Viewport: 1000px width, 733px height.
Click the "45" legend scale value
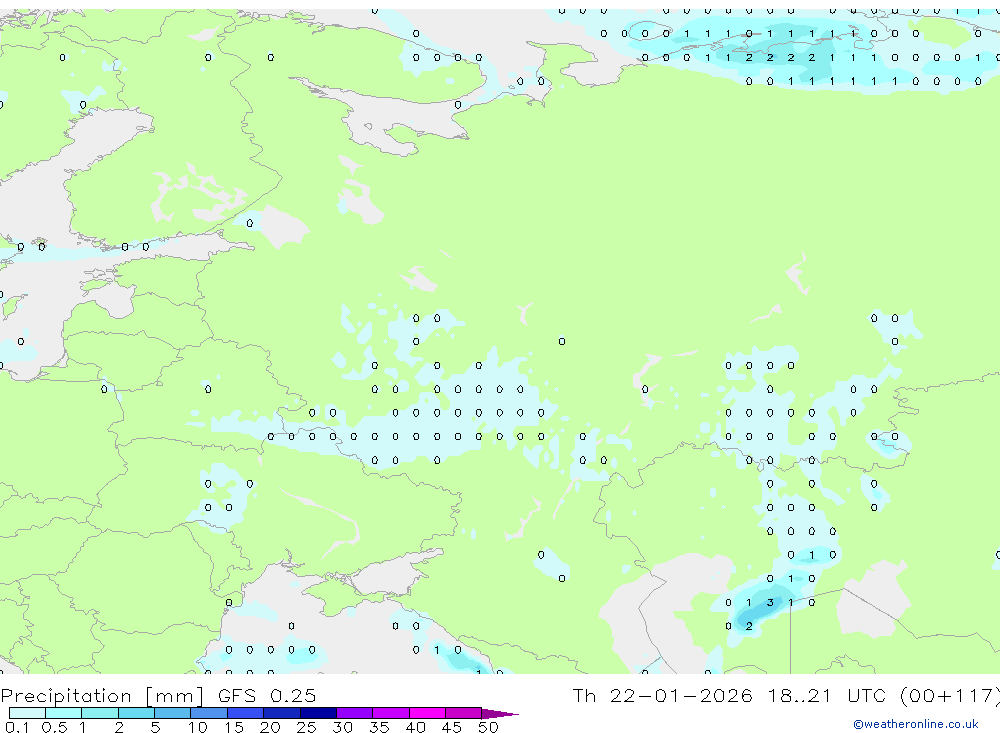tap(452, 727)
